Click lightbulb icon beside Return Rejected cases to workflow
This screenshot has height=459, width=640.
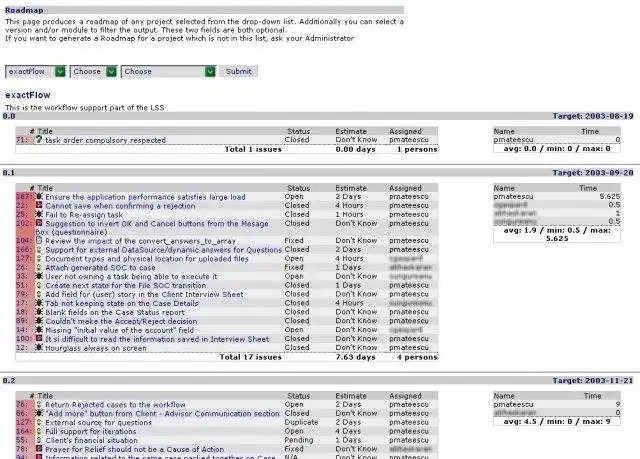click(x=39, y=404)
